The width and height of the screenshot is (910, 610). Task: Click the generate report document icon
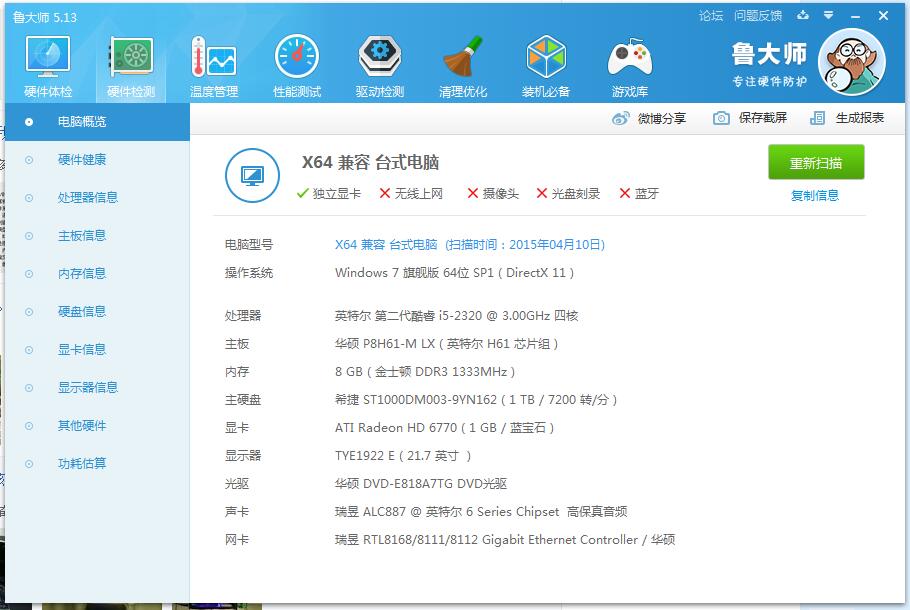pyautogui.click(x=817, y=118)
